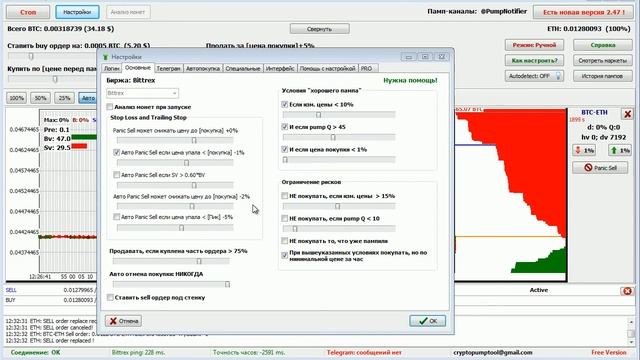This screenshot has width=640, height=360.
Task: Confirm settings with OK button
Action: coord(427,321)
